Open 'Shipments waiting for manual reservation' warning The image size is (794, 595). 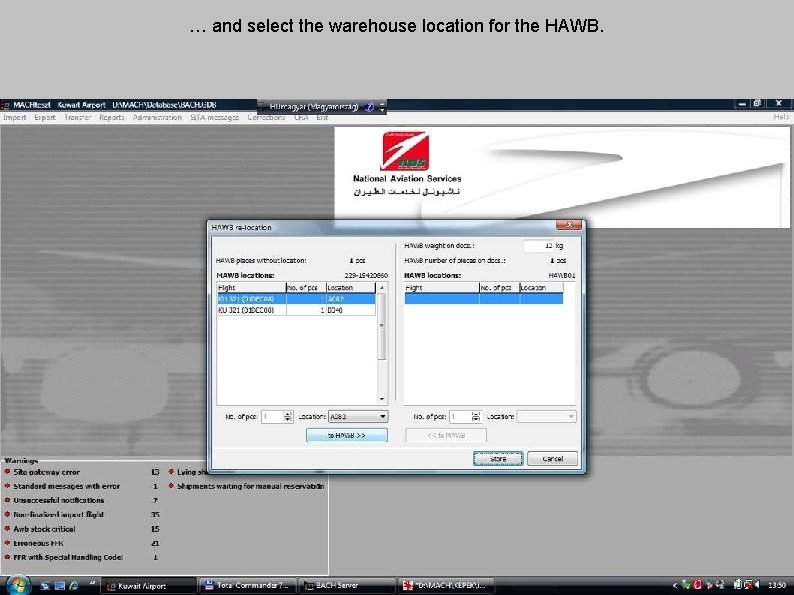251,486
